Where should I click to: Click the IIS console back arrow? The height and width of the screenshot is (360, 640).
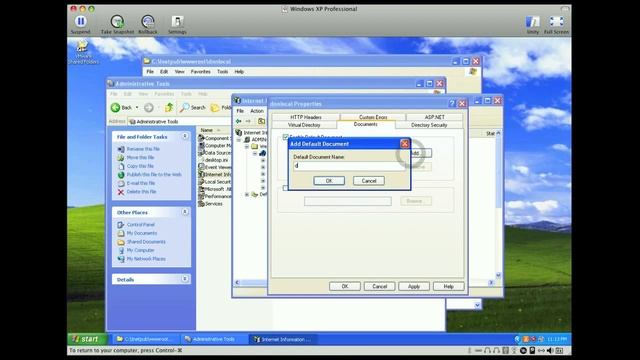coord(239,121)
